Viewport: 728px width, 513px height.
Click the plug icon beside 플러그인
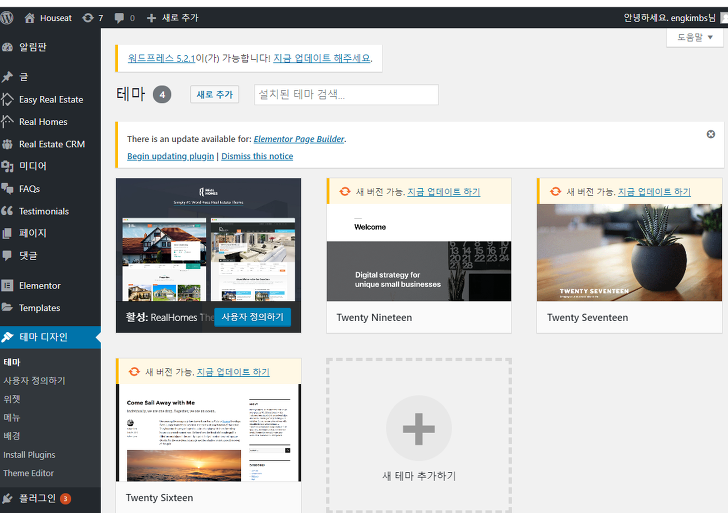(7, 499)
